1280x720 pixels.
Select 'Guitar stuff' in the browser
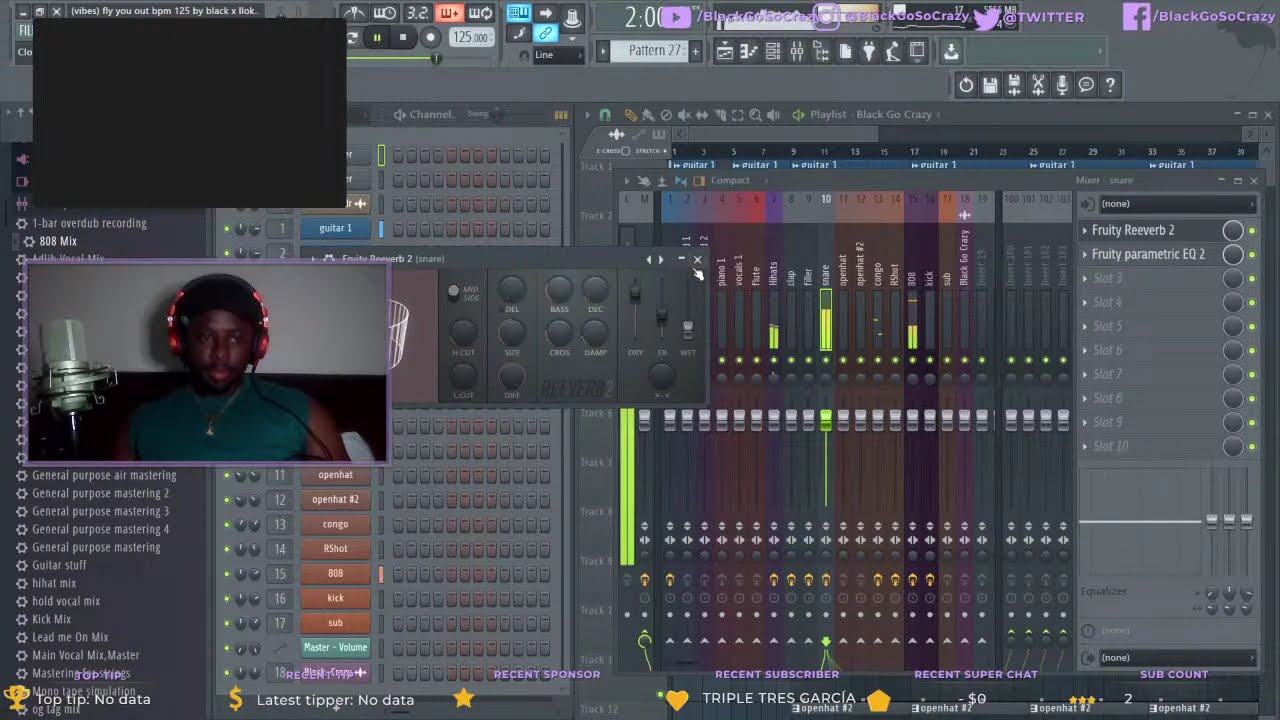59,566
